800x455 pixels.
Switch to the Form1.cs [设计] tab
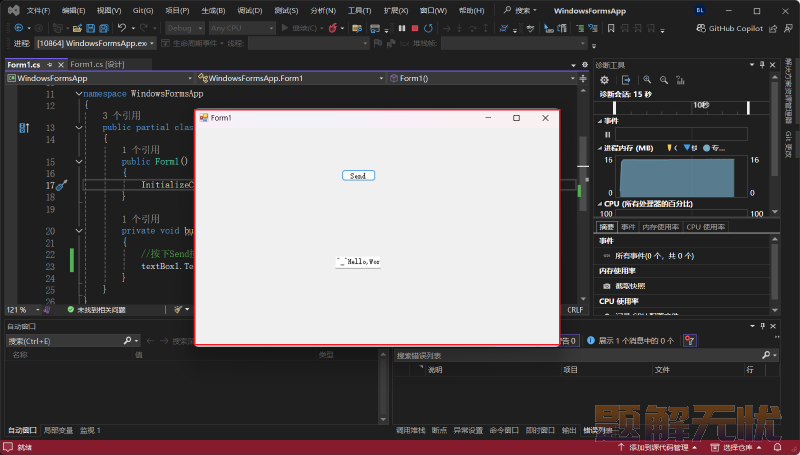[97, 64]
